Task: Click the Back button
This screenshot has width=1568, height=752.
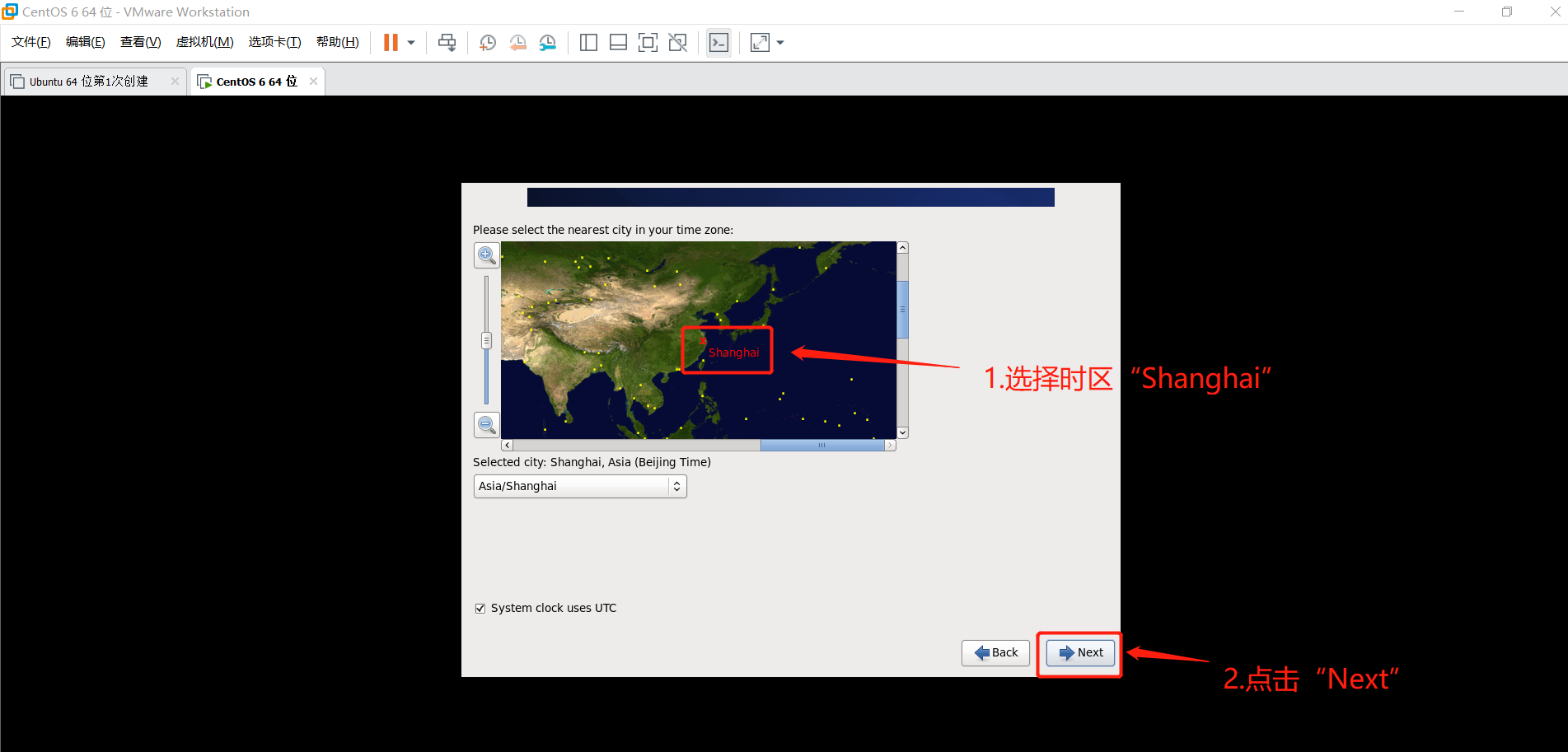Action: 995,652
